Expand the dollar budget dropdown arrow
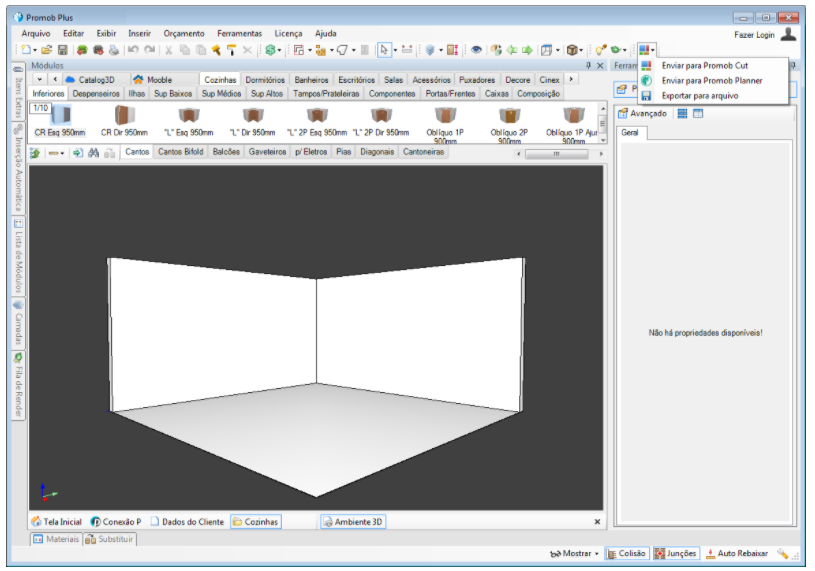The height and width of the screenshot is (571, 815). [x=279, y=50]
